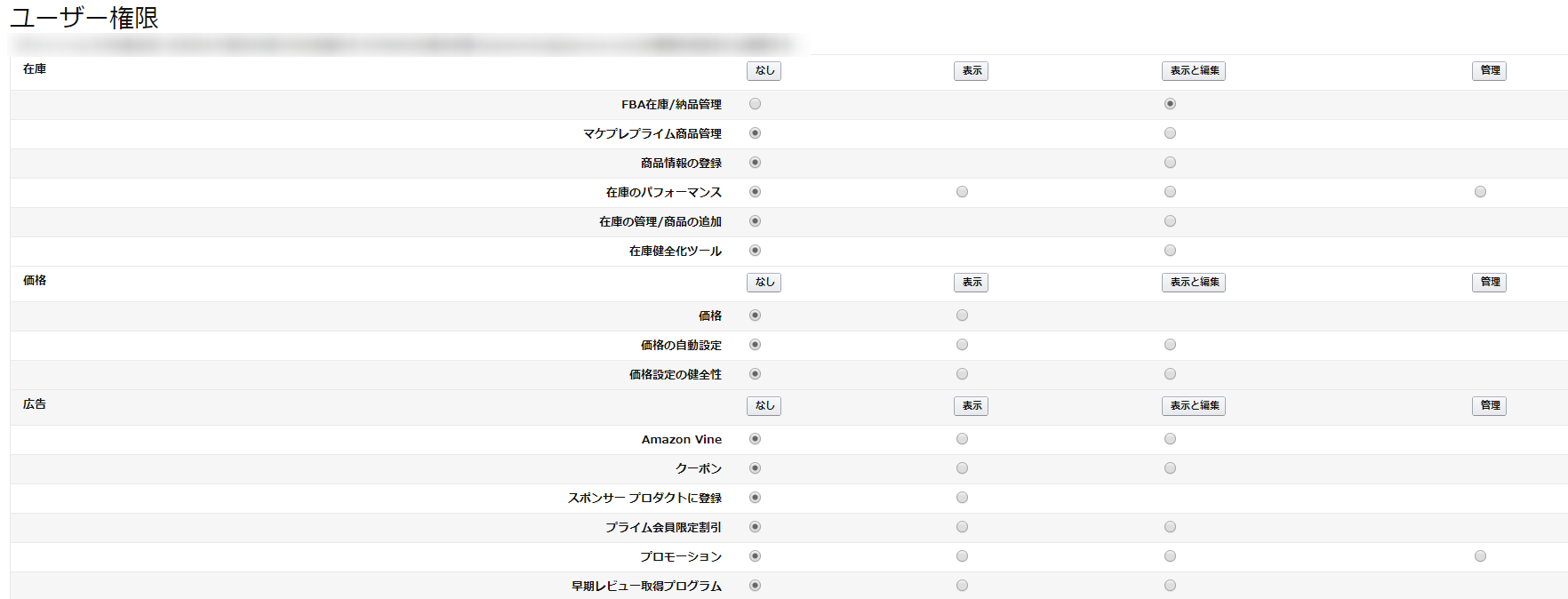Set FBA在庫/納品管理 to なし

coord(755,104)
